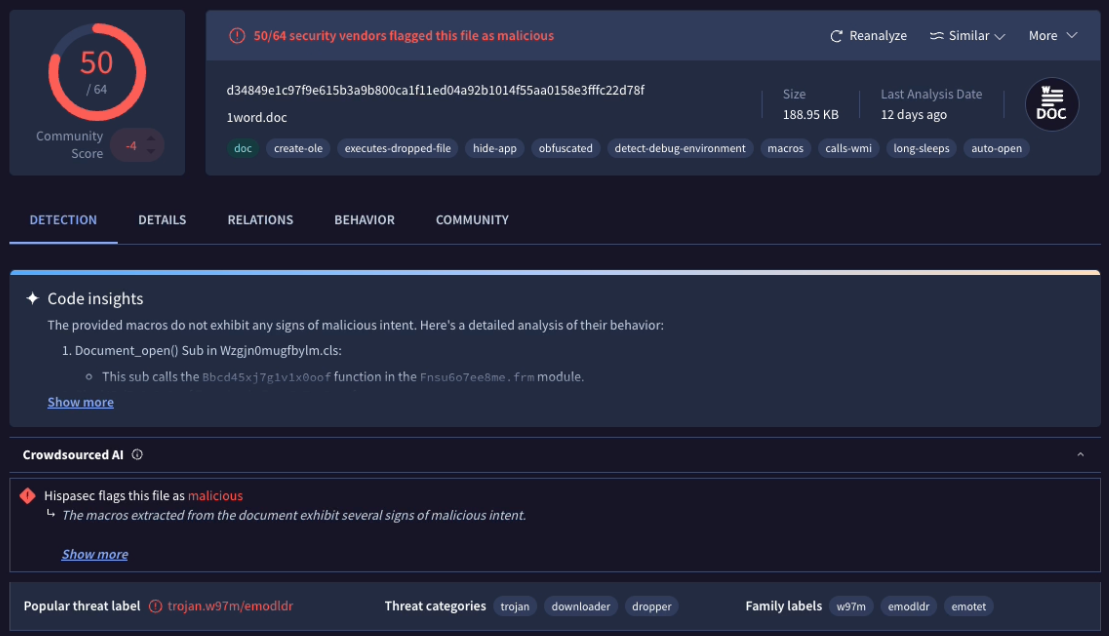1109x636 pixels.
Task: Select the executes-dropped-file tag
Action: coord(397,148)
